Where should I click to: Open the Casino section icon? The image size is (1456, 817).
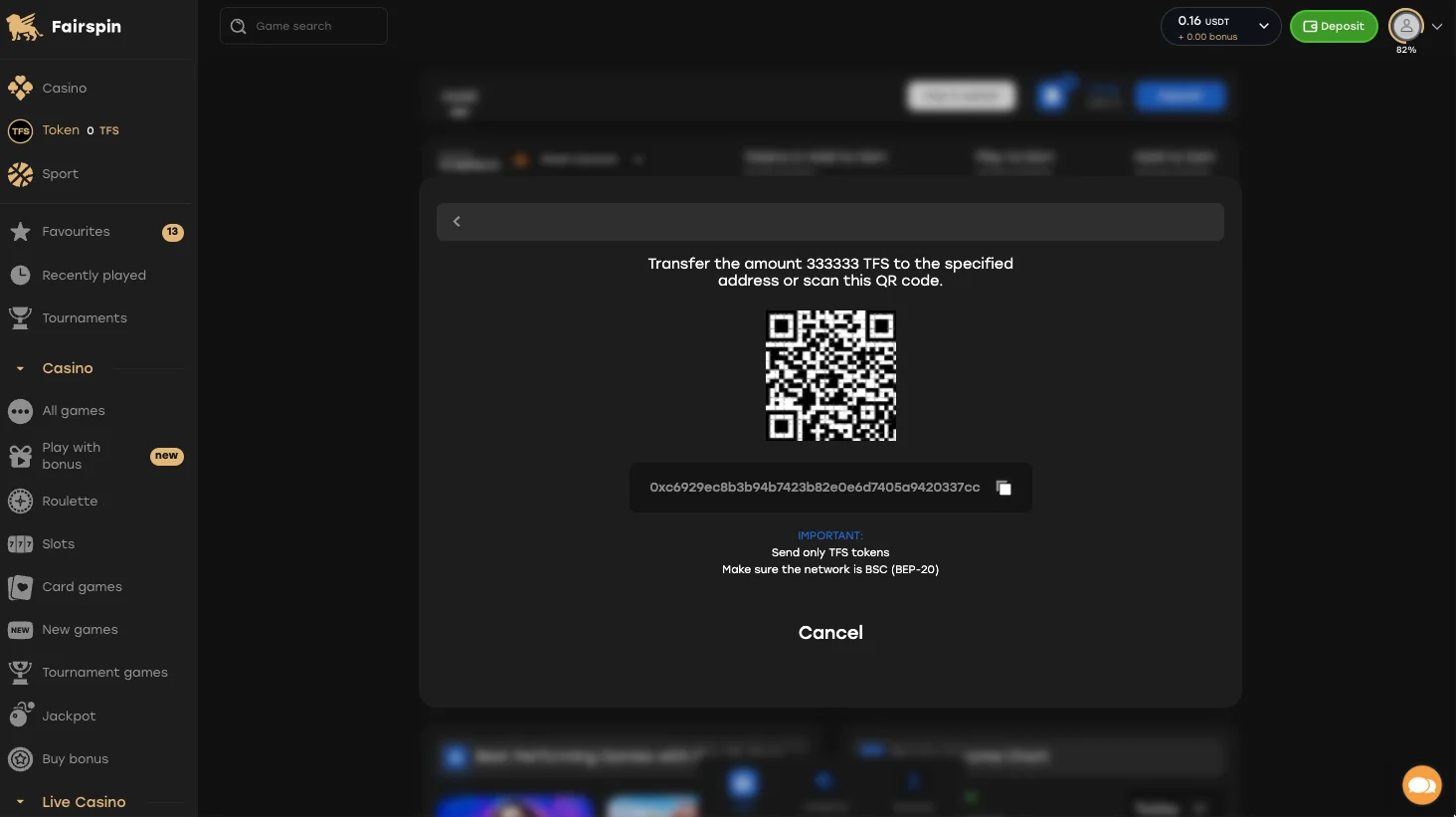20,88
